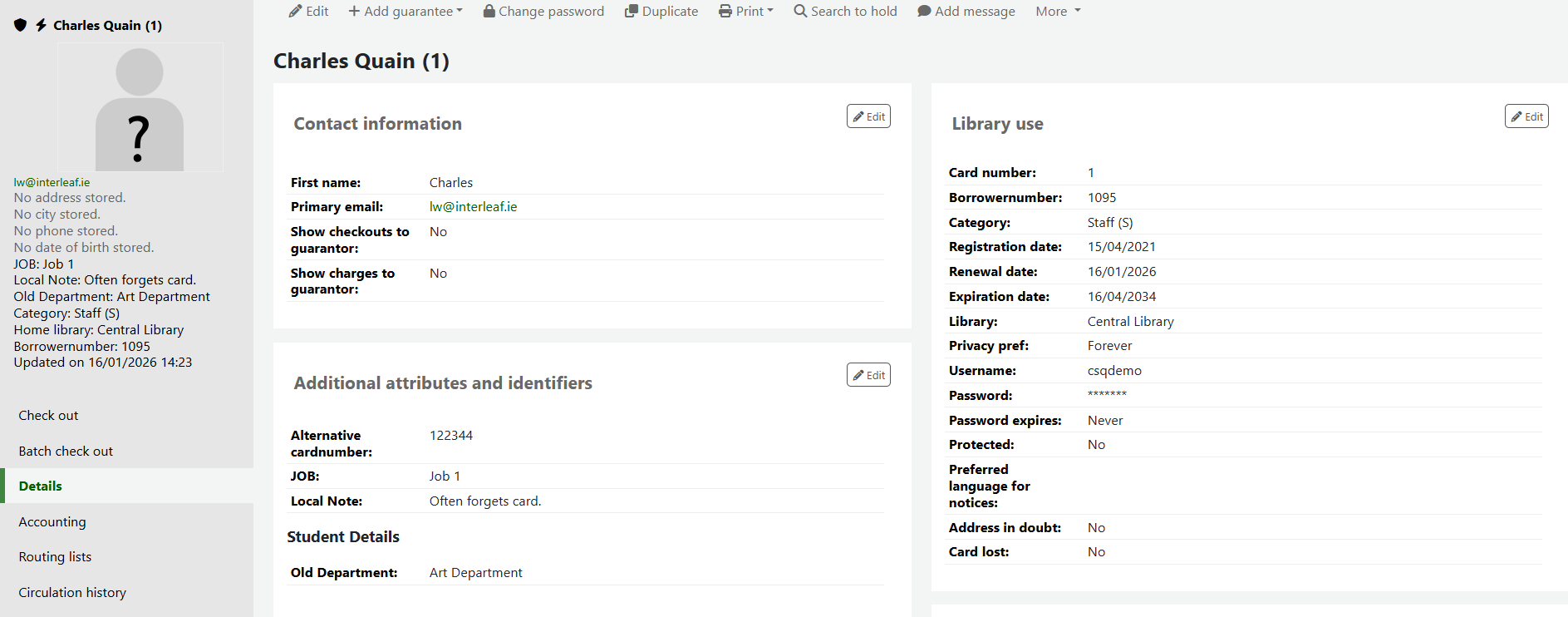Click the lock icon for Change password

click(x=489, y=12)
